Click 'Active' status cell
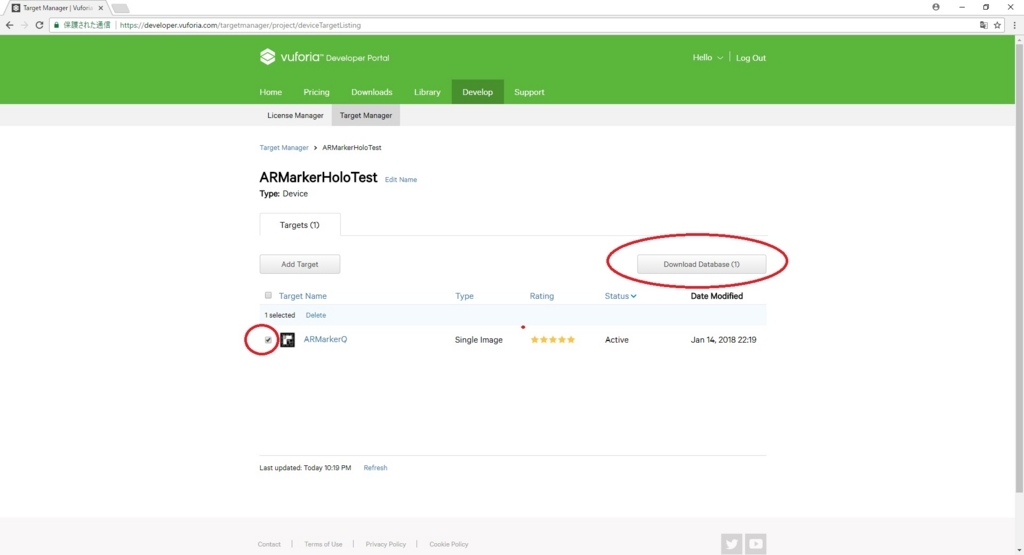 (616, 340)
